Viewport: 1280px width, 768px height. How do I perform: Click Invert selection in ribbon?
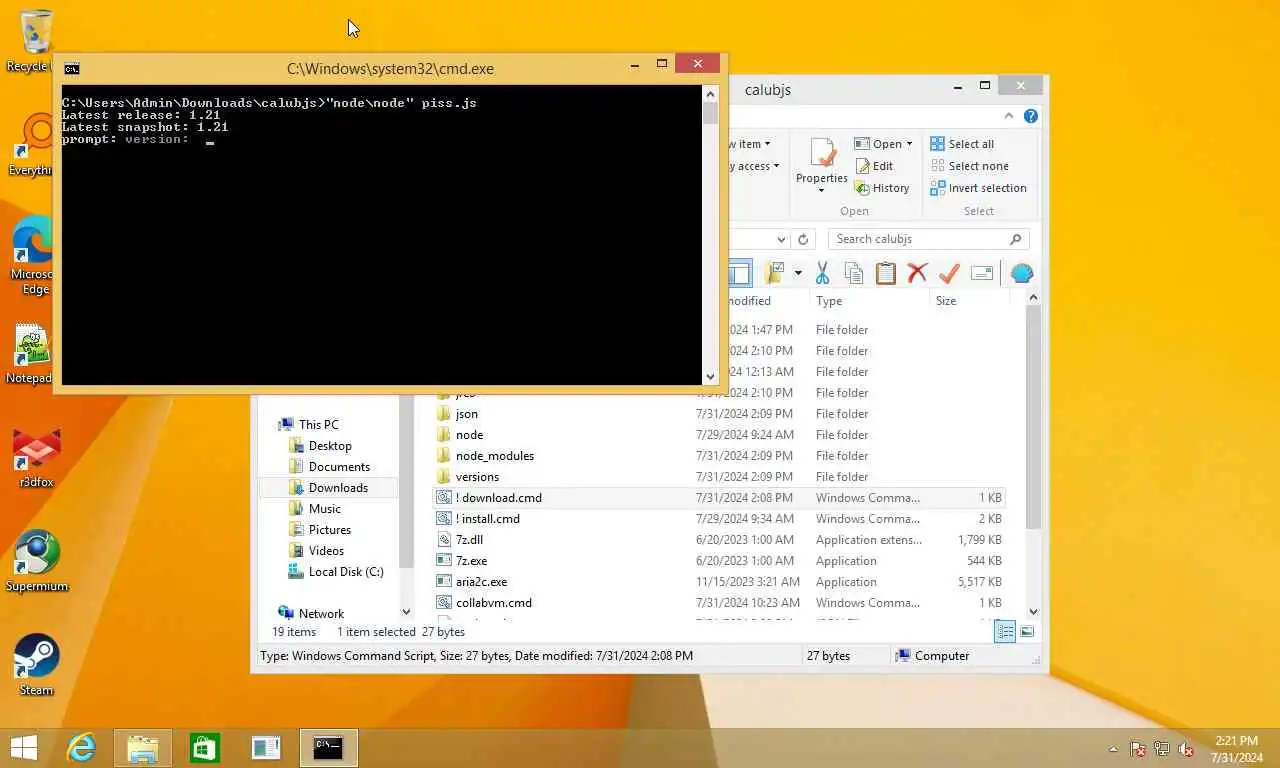click(978, 188)
